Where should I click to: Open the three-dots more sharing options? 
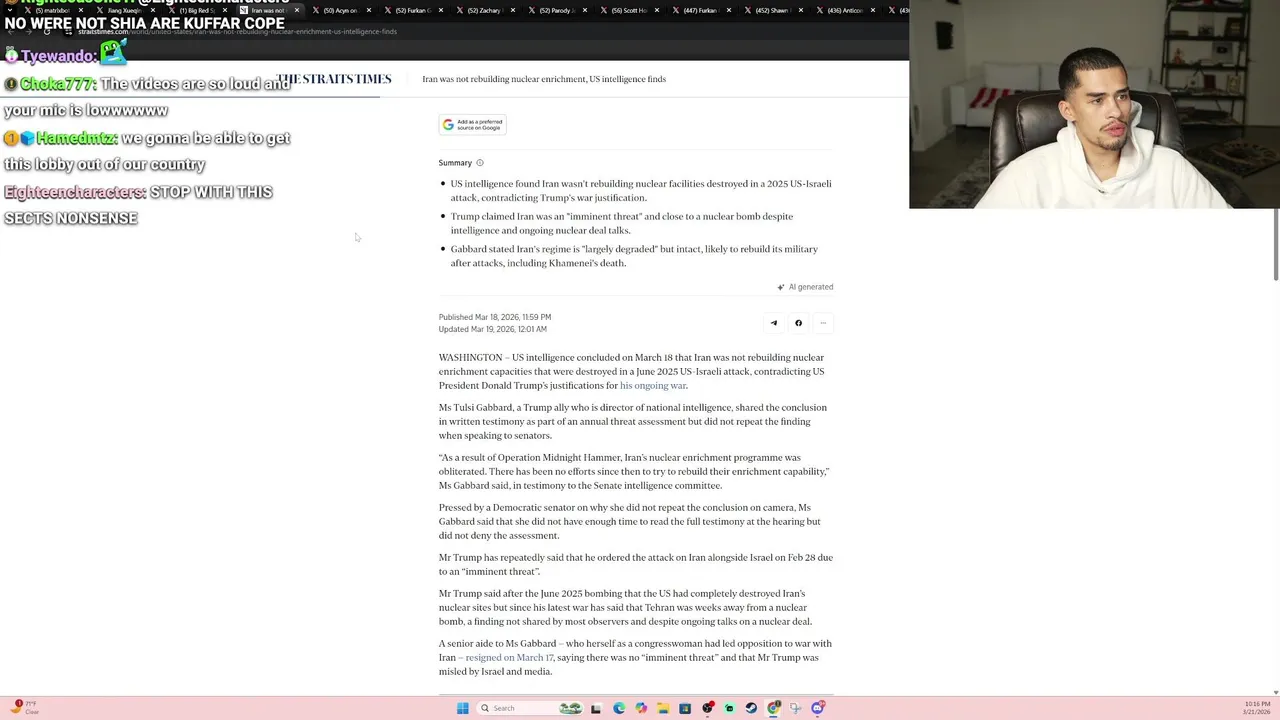823,323
